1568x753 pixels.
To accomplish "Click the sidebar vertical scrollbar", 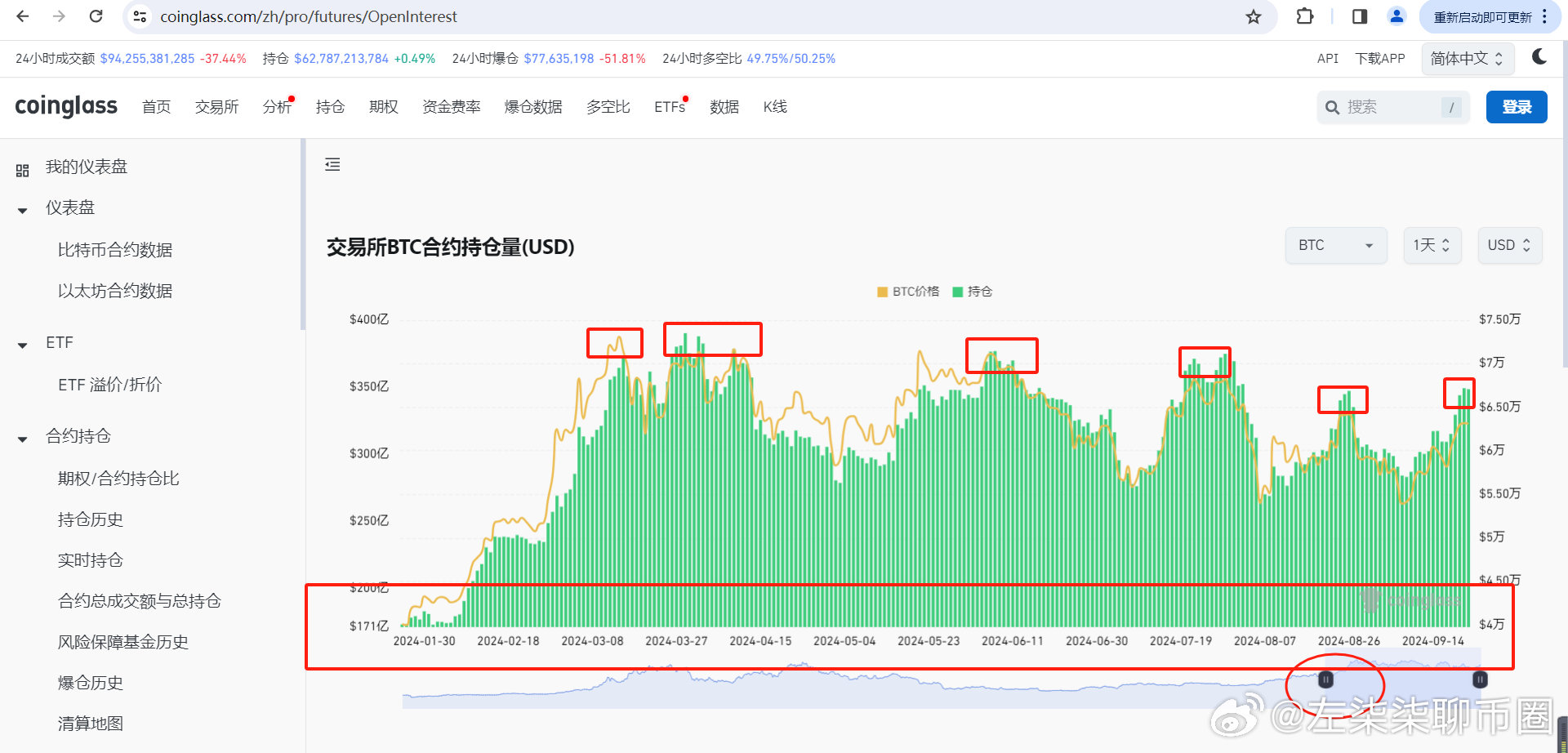I will click(303, 234).
